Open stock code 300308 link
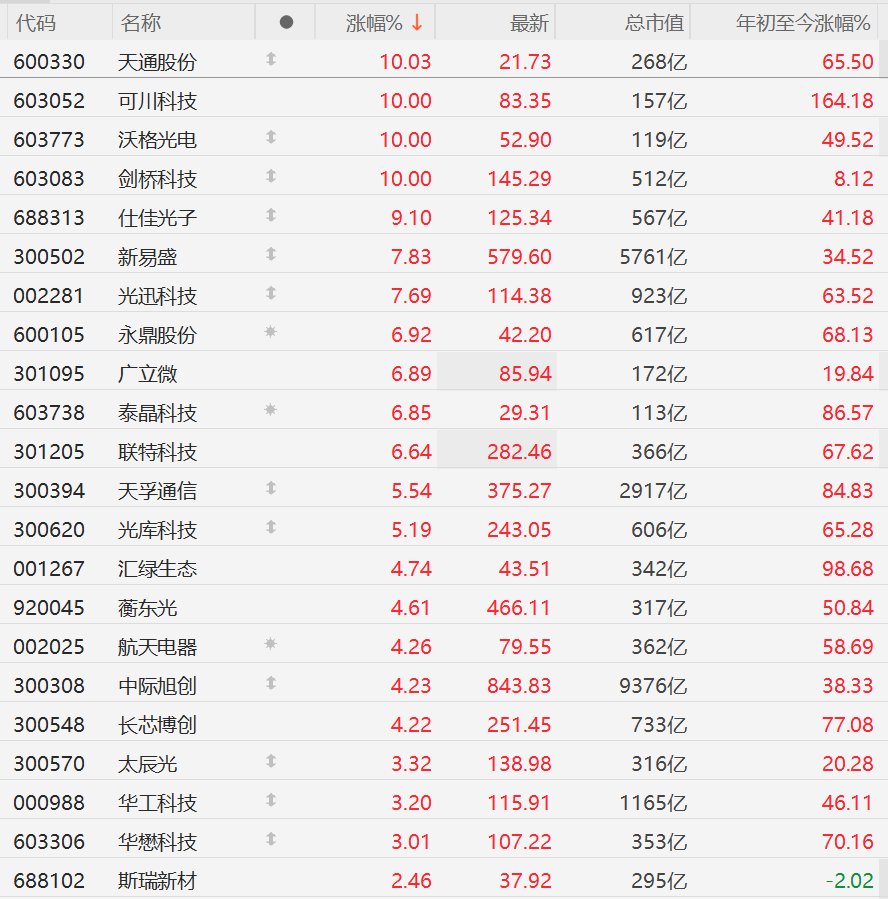 click(x=49, y=686)
